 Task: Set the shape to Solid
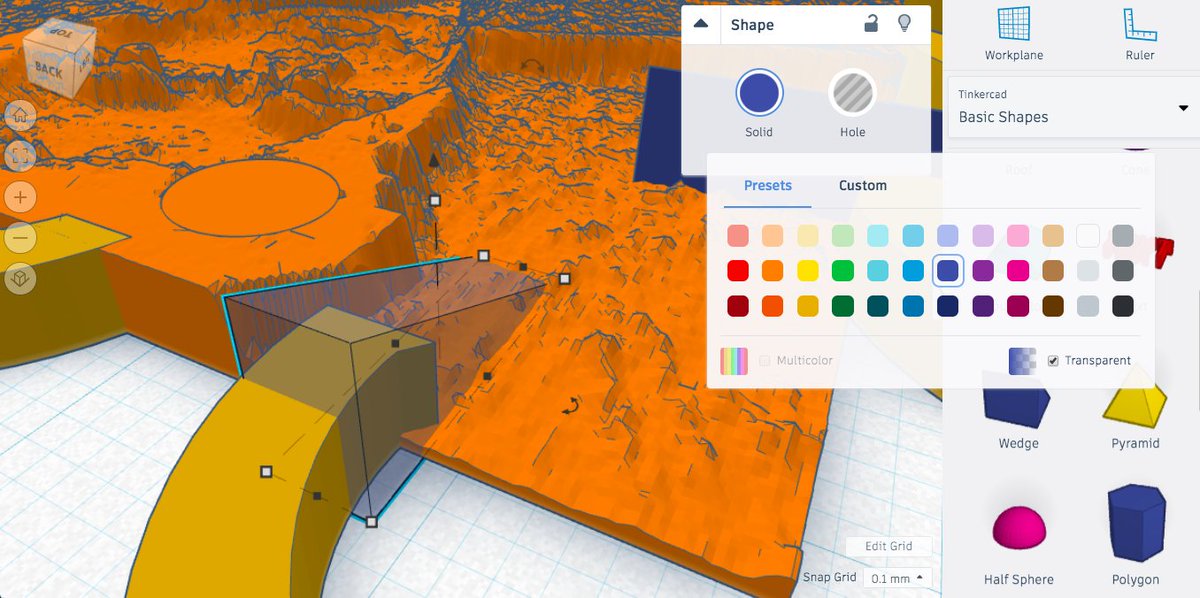click(x=759, y=94)
